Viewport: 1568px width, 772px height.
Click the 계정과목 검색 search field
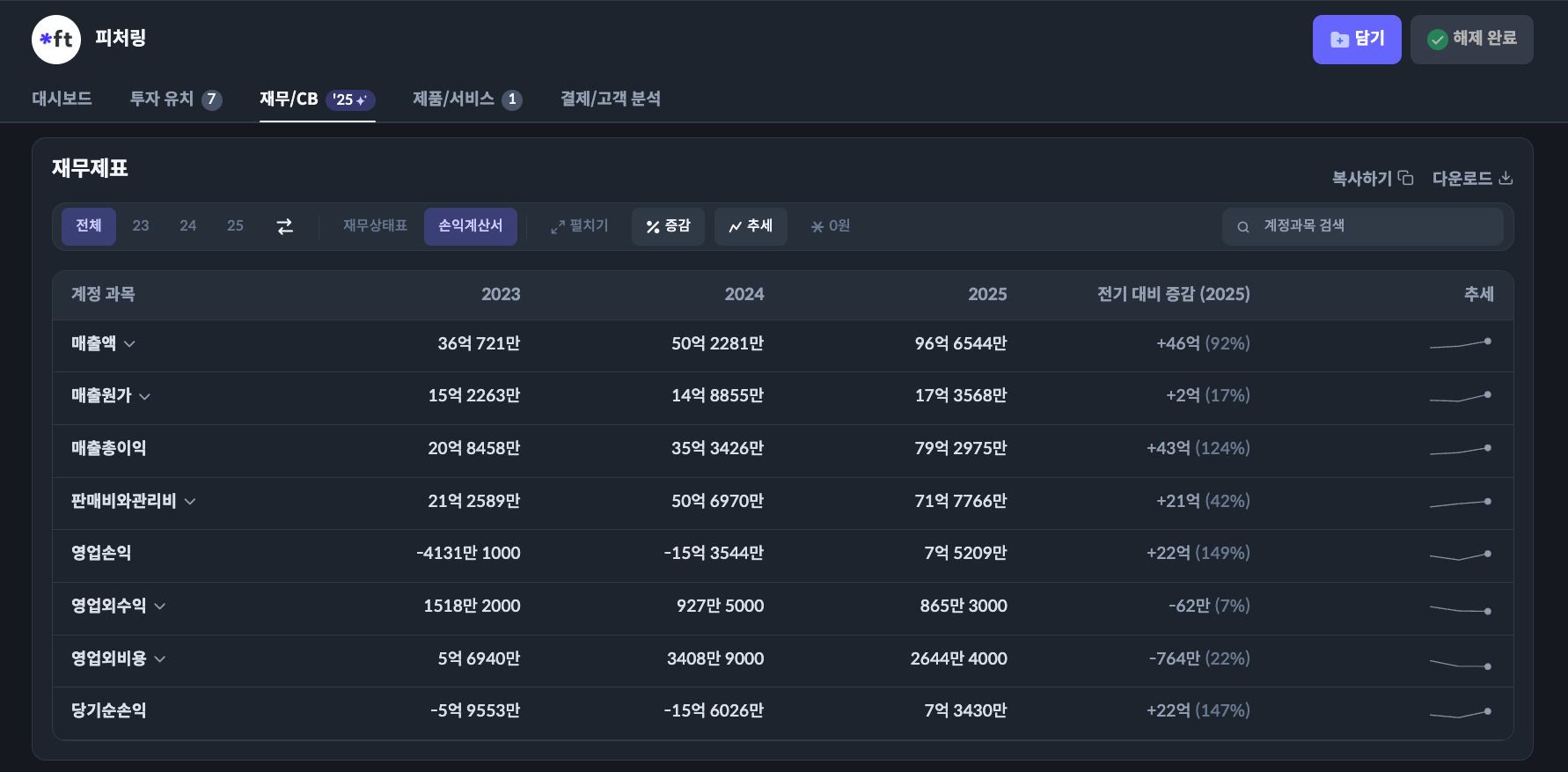coord(1373,226)
